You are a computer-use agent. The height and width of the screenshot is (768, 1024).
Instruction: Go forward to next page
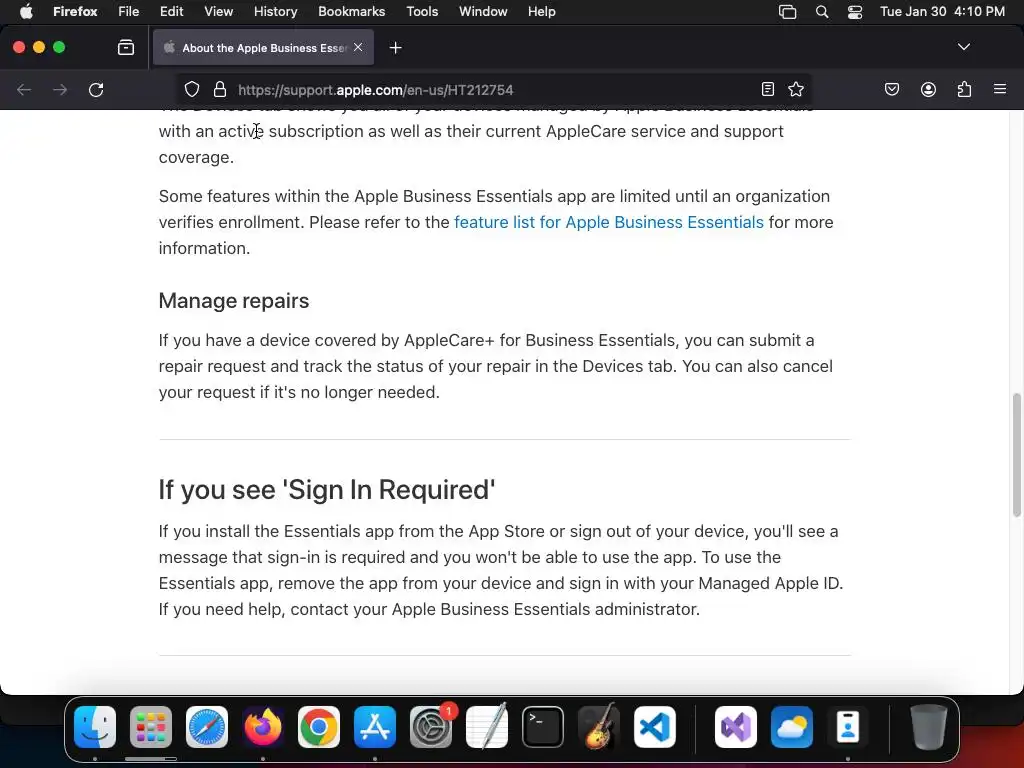(60, 89)
